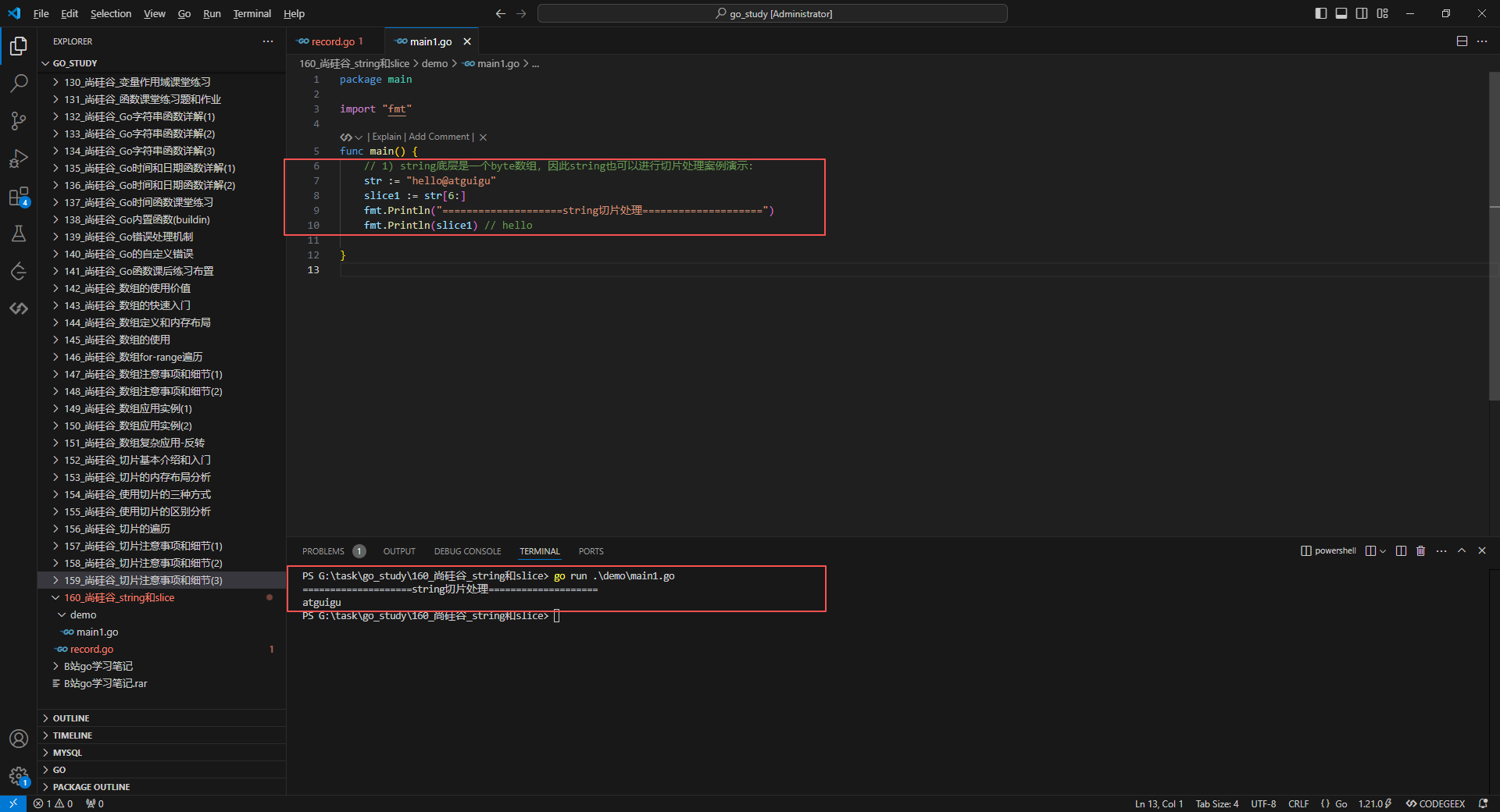Screen dimensions: 1500x812
Task: Change the Tab Size: 4 indentation
Action: point(1217,803)
